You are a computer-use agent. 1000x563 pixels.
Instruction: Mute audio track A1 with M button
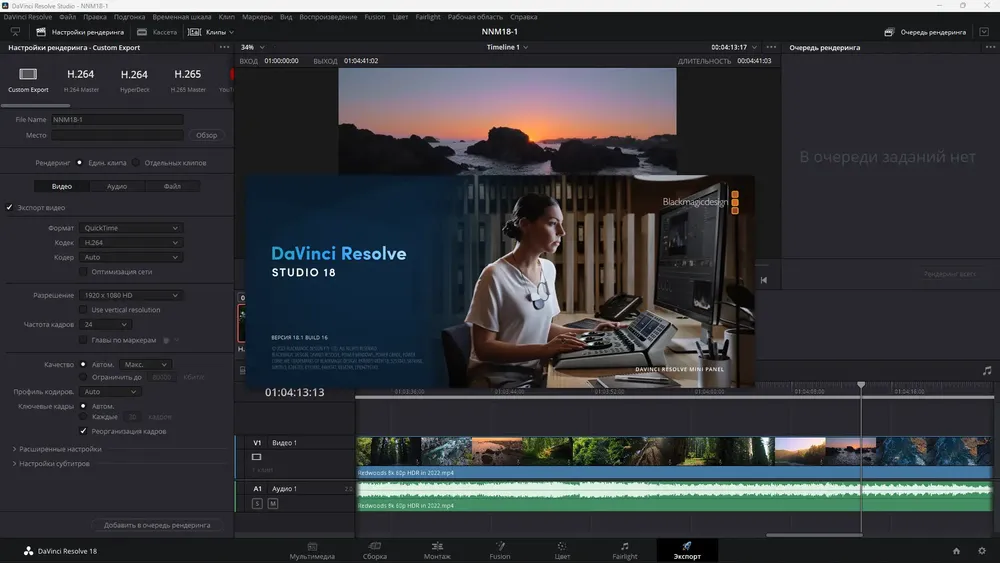tap(272, 503)
